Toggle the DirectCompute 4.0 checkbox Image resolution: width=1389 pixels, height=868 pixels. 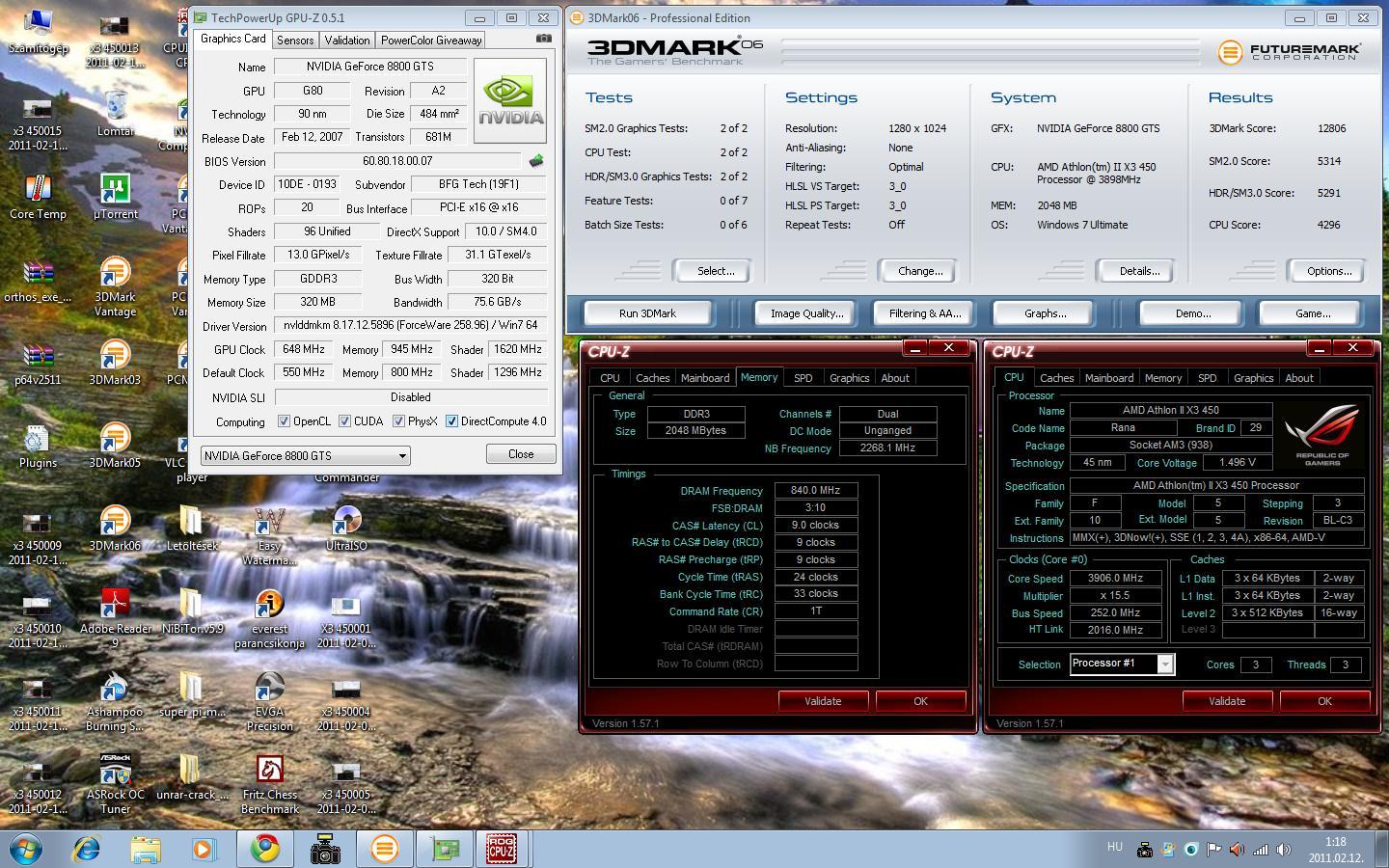point(451,421)
